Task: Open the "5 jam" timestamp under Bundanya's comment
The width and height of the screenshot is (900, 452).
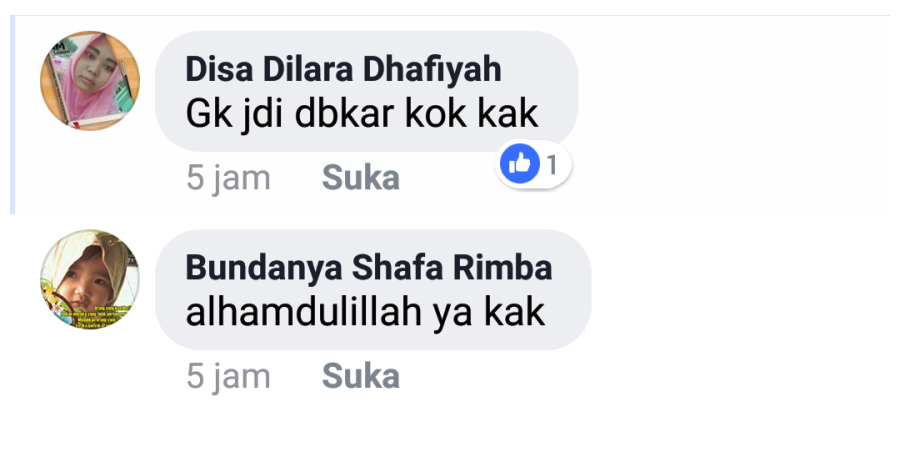Action: pyautogui.click(x=228, y=377)
